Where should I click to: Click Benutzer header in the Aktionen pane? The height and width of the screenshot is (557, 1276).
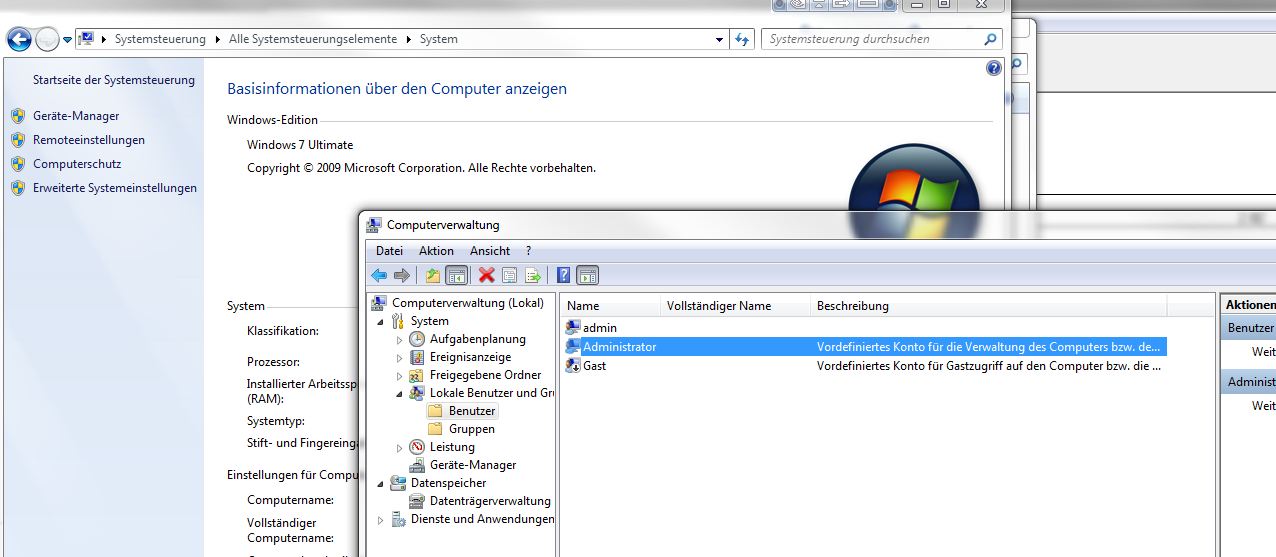tap(1250, 328)
